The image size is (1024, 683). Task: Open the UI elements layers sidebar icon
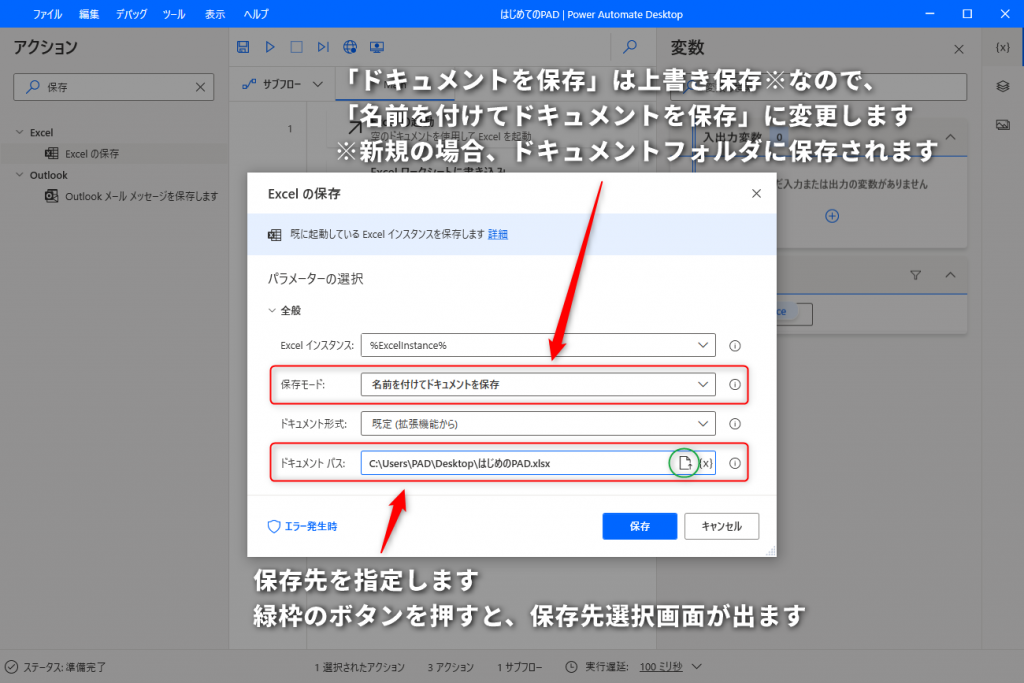click(1002, 86)
